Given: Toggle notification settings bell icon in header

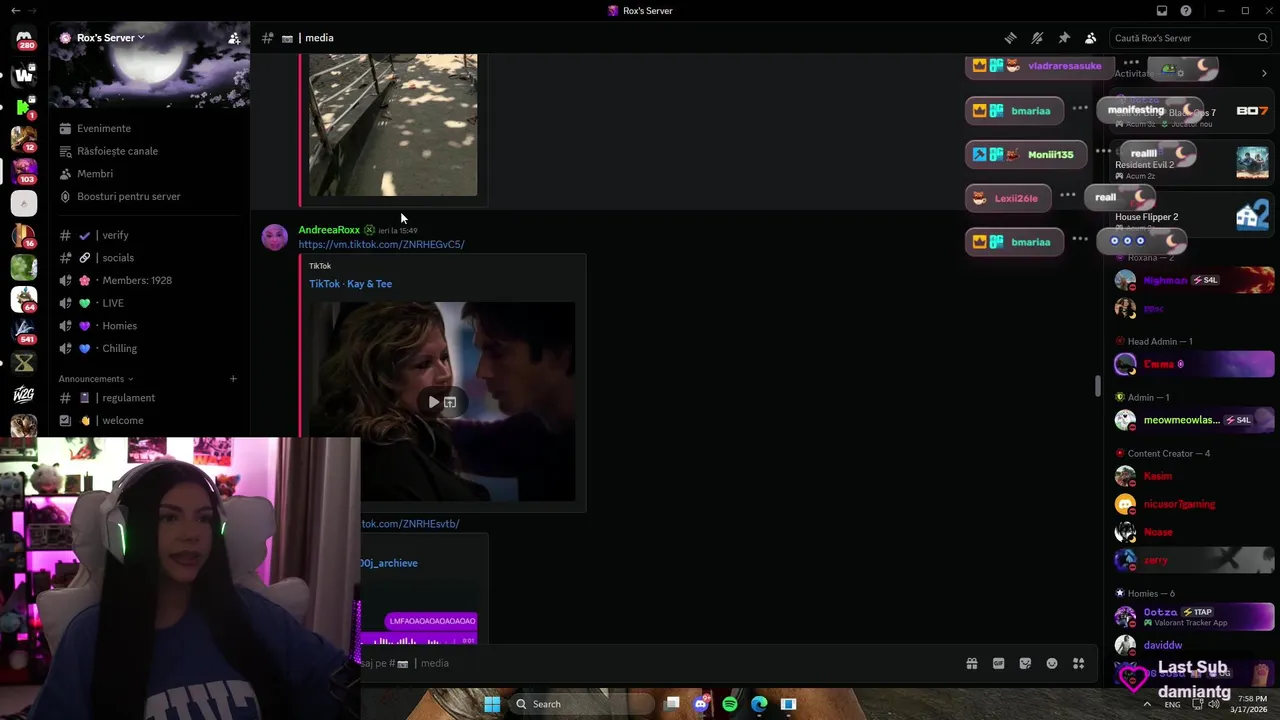Looking at the screenshot, I should (1037, 38).
